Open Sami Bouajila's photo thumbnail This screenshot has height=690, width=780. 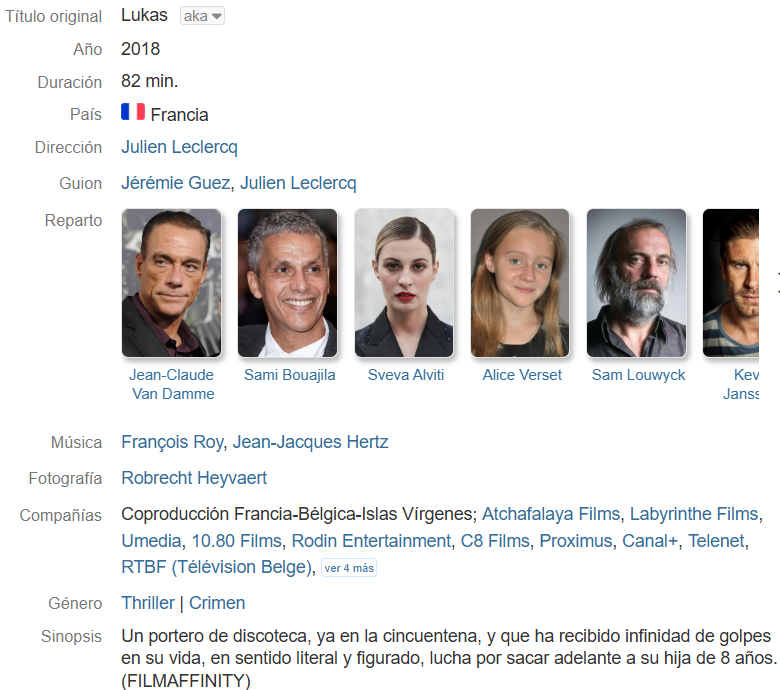(x=288, y=283)
